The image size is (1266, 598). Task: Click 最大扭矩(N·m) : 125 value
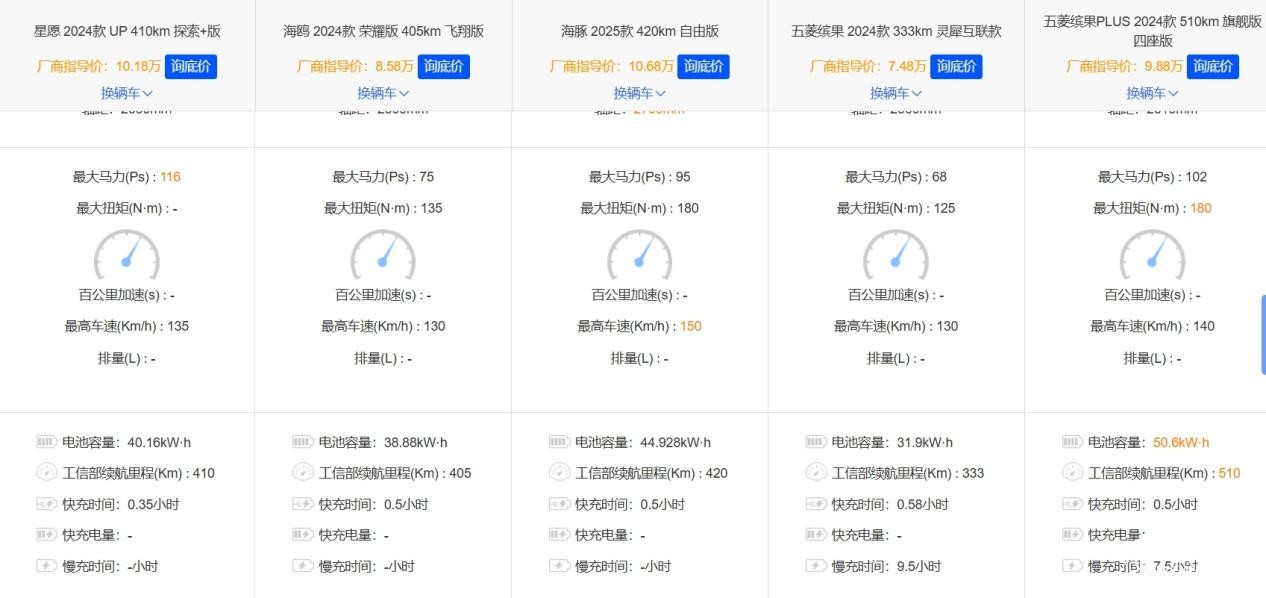click(x=944, y=208)
